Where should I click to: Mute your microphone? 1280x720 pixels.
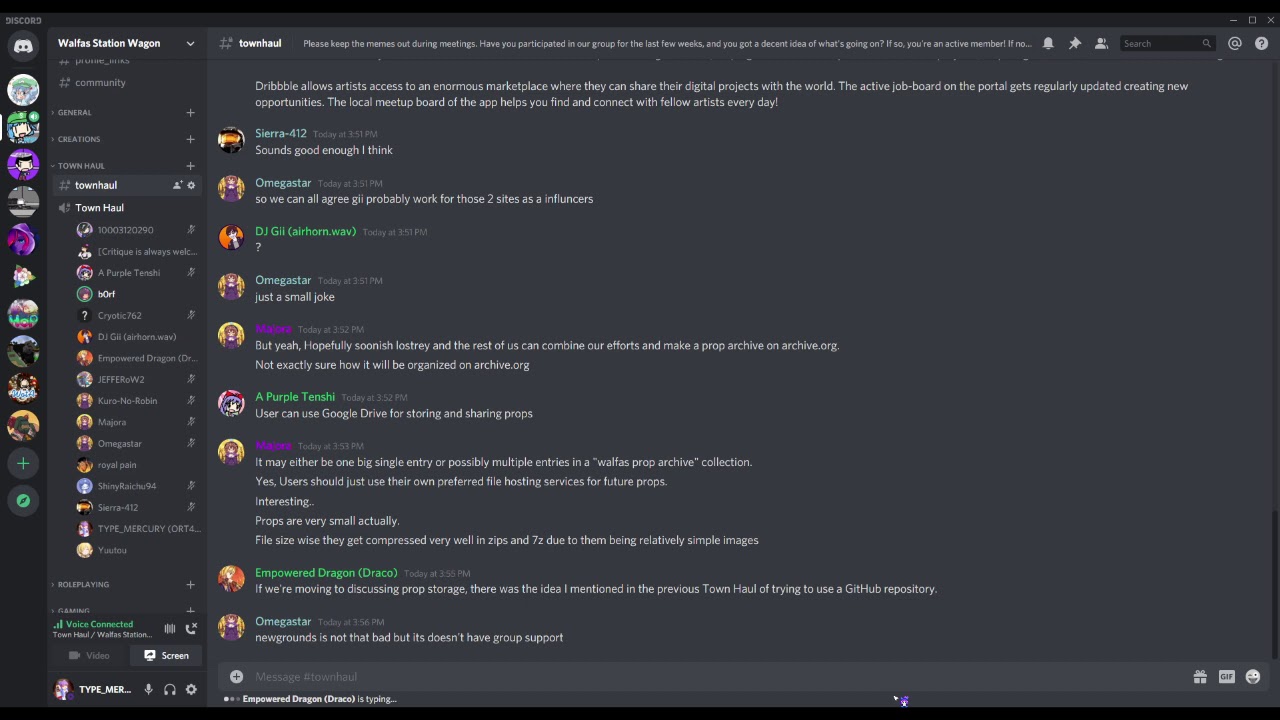(x=148, y=689)
